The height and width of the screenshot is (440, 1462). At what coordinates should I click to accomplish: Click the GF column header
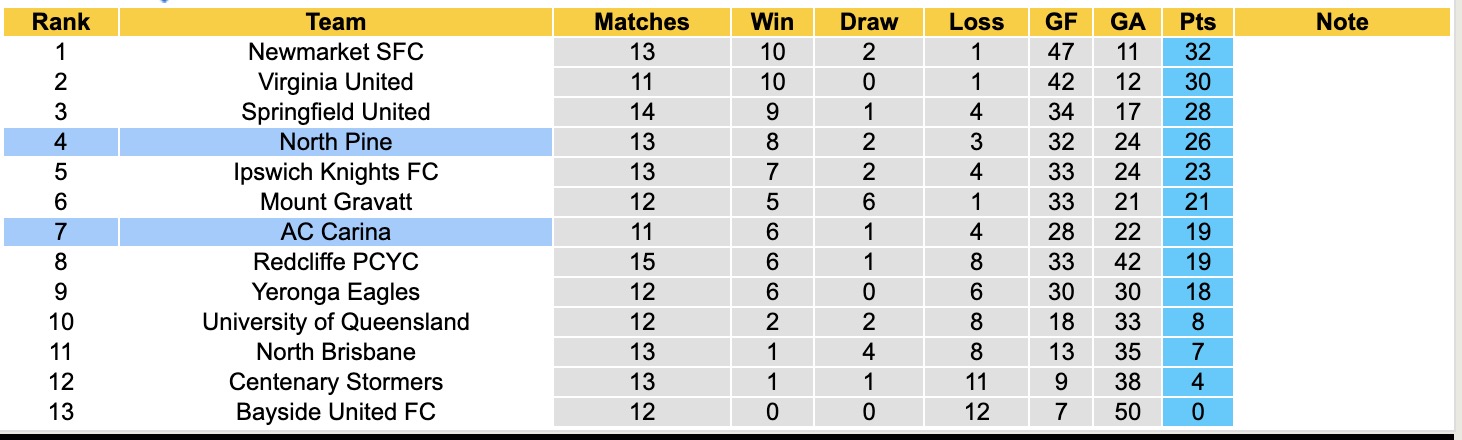pos(1062,22)
